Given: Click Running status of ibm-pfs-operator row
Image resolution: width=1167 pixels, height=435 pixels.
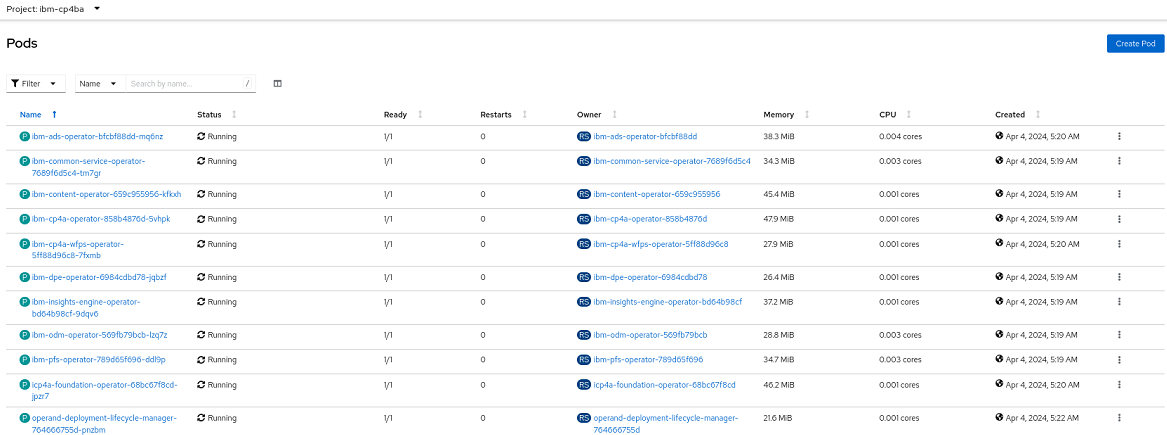Looking at the screenshot, I should click(x=222, y=360).
